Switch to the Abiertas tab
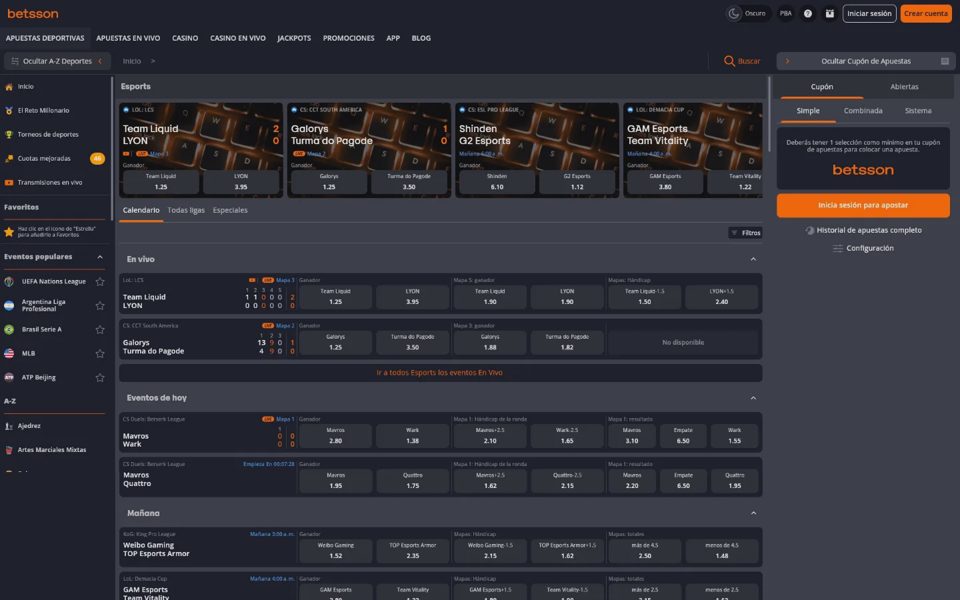The image size is (960, 600). tap(904, 87)
